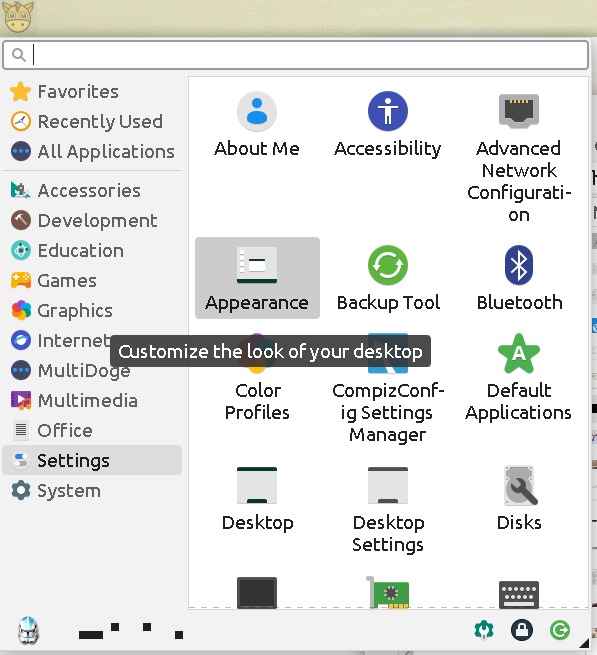Open the green circuit card item
The width and height of the screenshot is (597, 655).
point(388,592)
